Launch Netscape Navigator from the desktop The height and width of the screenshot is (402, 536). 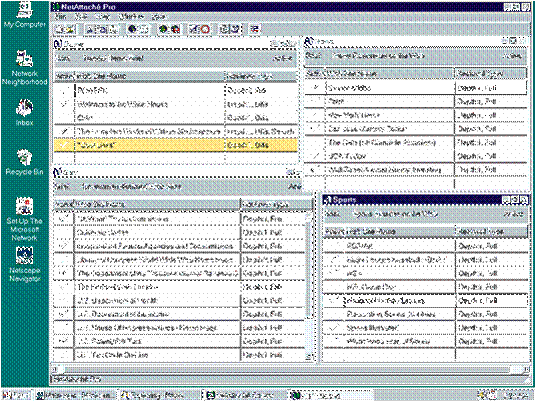24,264
